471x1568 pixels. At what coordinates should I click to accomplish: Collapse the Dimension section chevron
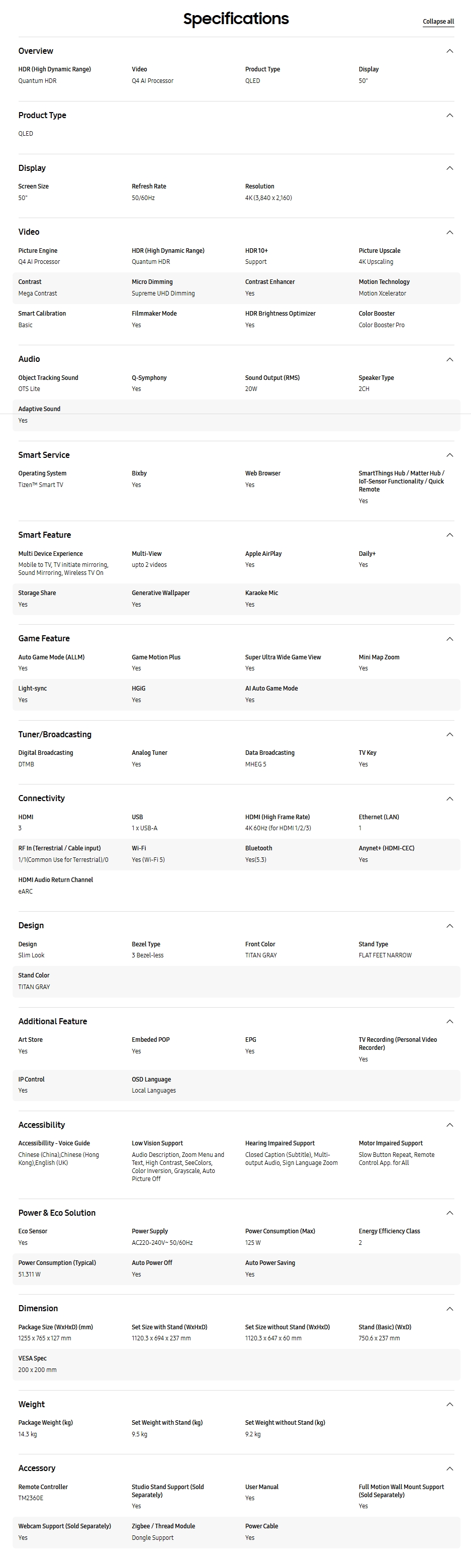tap(450, 1309)
